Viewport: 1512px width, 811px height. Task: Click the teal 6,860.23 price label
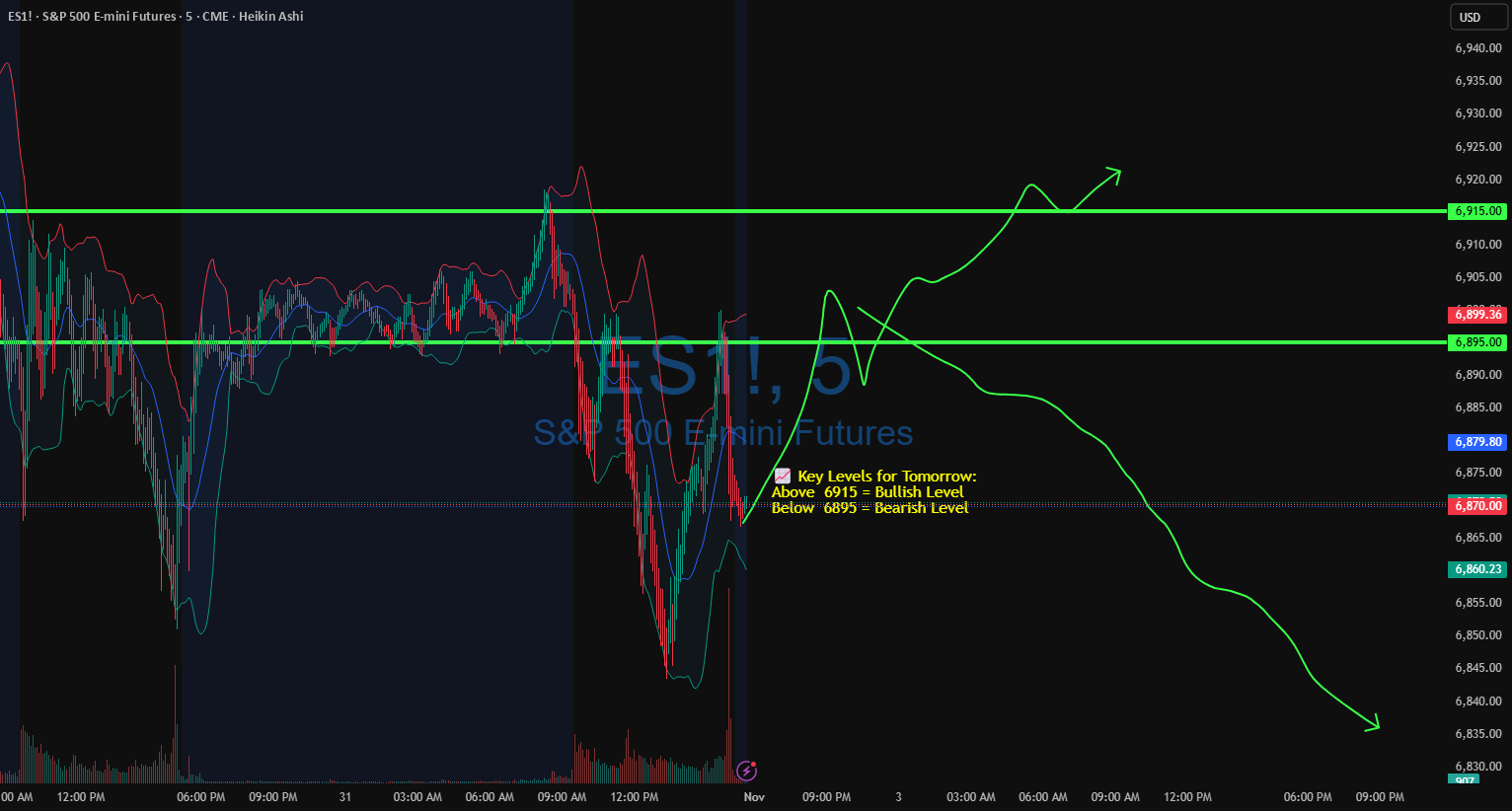[x=1477, y=569]
